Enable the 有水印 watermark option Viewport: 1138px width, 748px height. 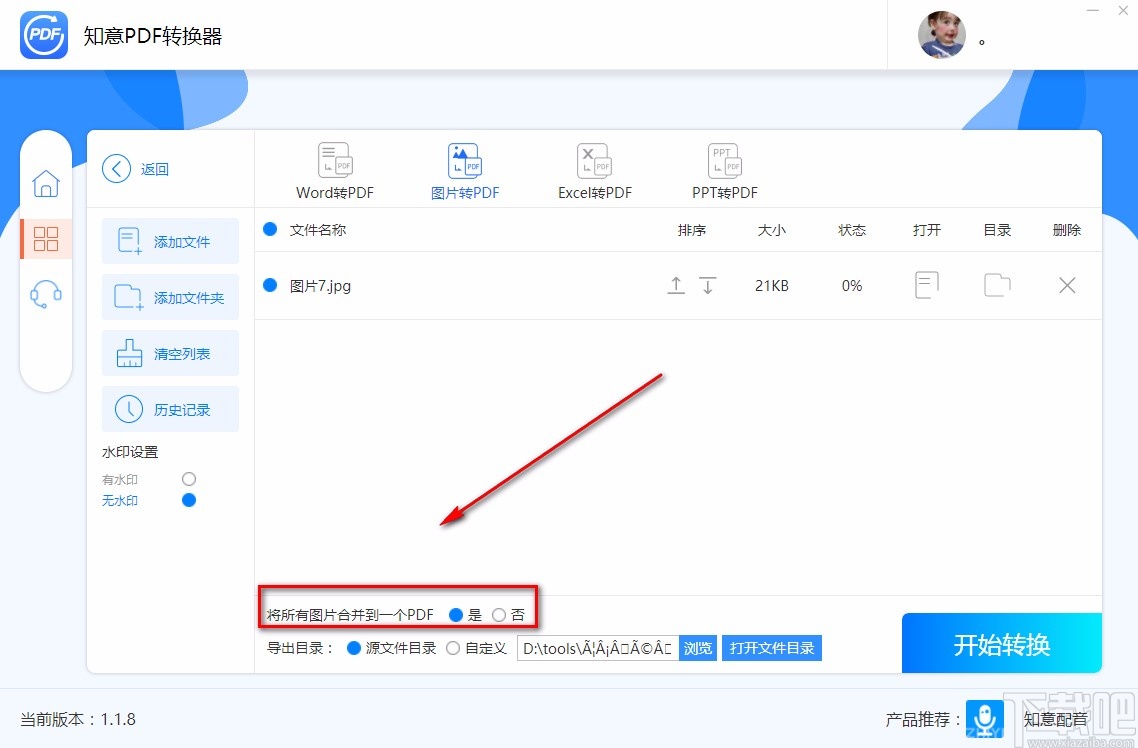point(189,479)
